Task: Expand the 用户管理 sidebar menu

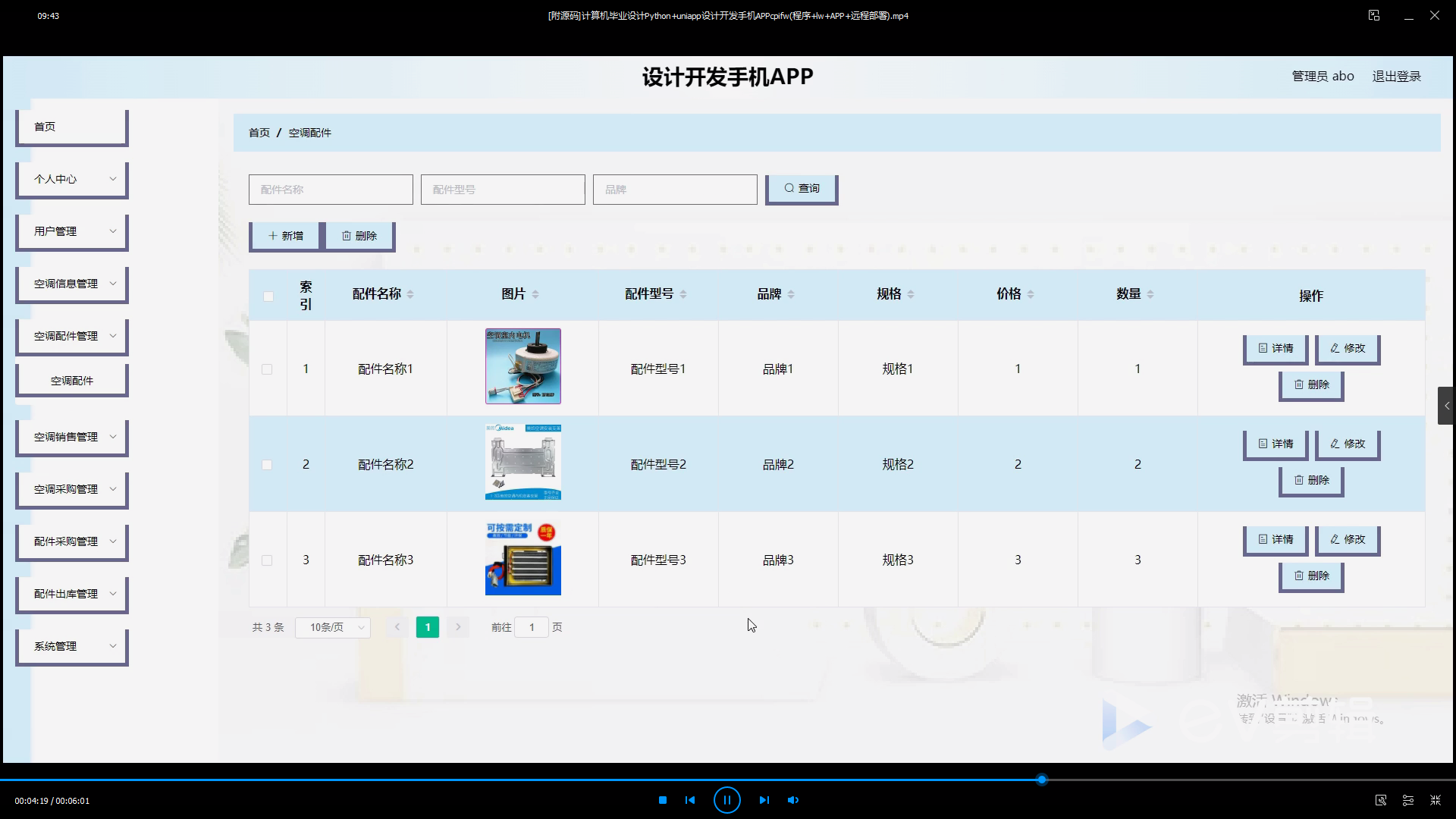Action: tap(72, 231)
